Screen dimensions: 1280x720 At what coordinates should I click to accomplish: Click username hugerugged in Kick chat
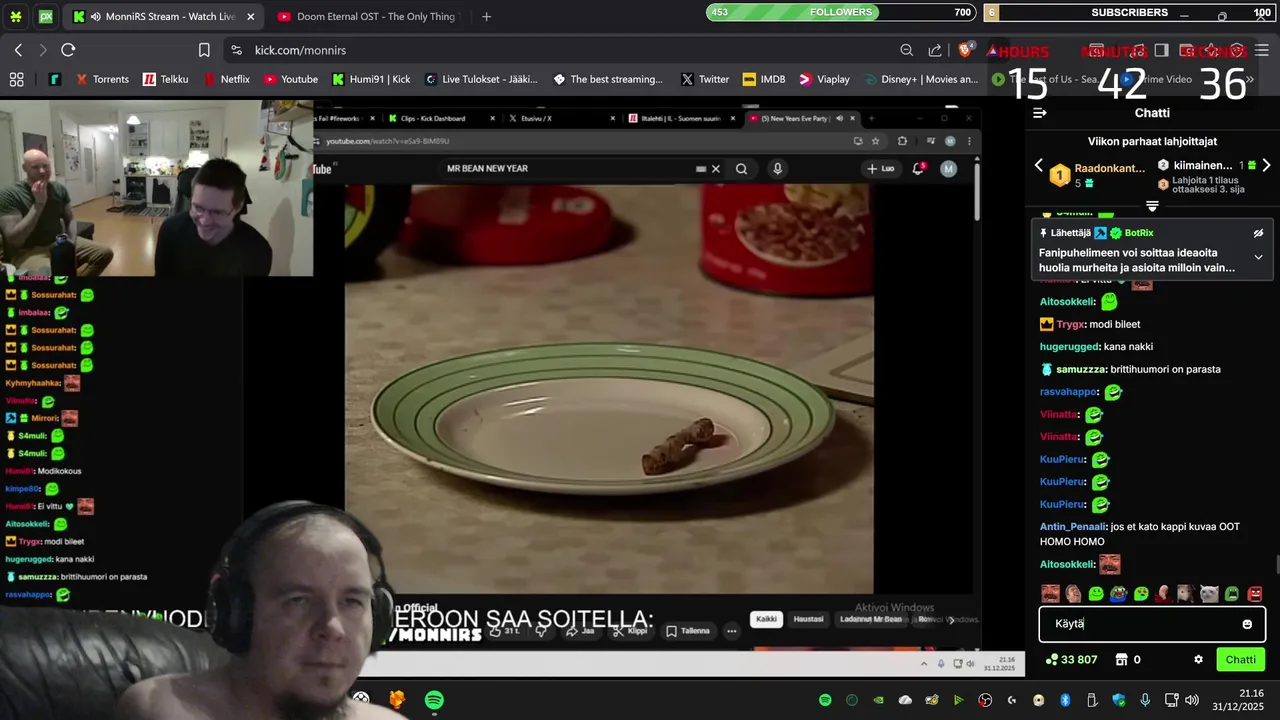[x=1069, y=347]
